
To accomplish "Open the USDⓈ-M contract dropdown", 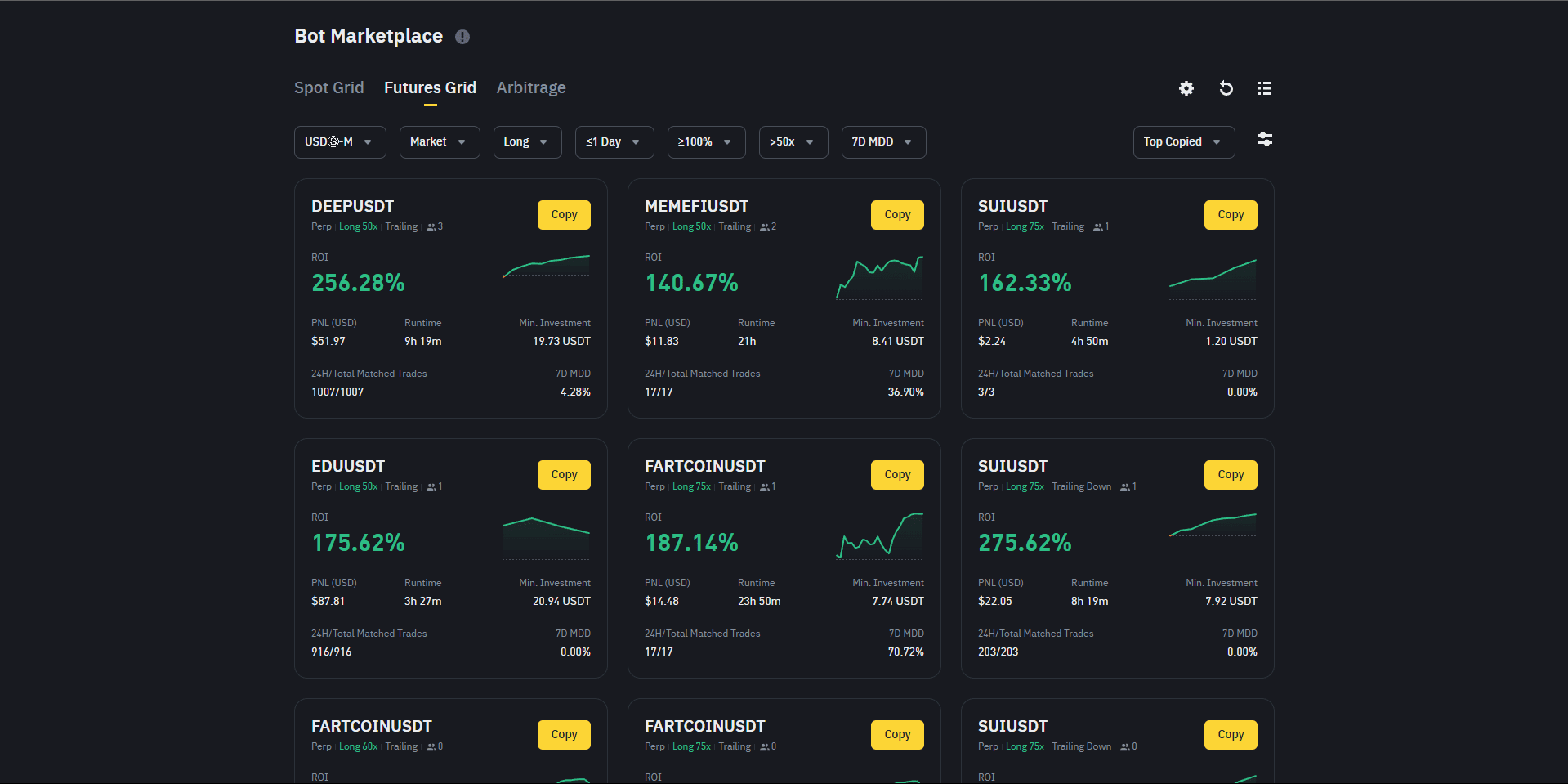I will (x=339, y=141).
